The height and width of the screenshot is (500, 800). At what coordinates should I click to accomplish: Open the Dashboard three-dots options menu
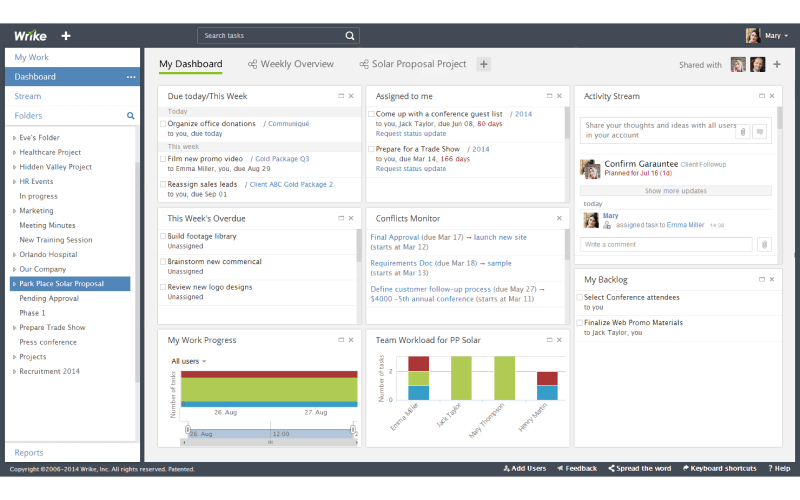pos(130,77)
